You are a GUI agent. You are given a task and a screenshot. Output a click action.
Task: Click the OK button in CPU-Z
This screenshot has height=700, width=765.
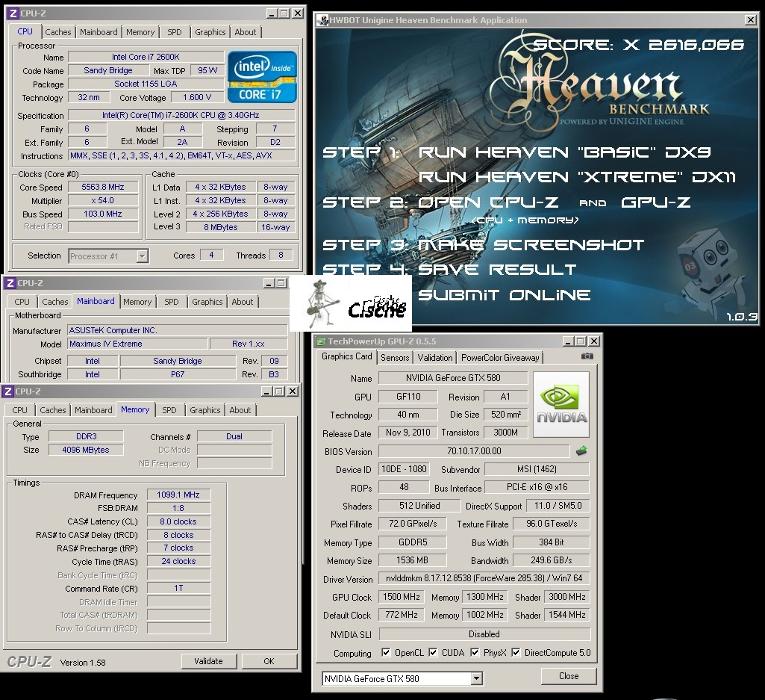tap(269, 661)
